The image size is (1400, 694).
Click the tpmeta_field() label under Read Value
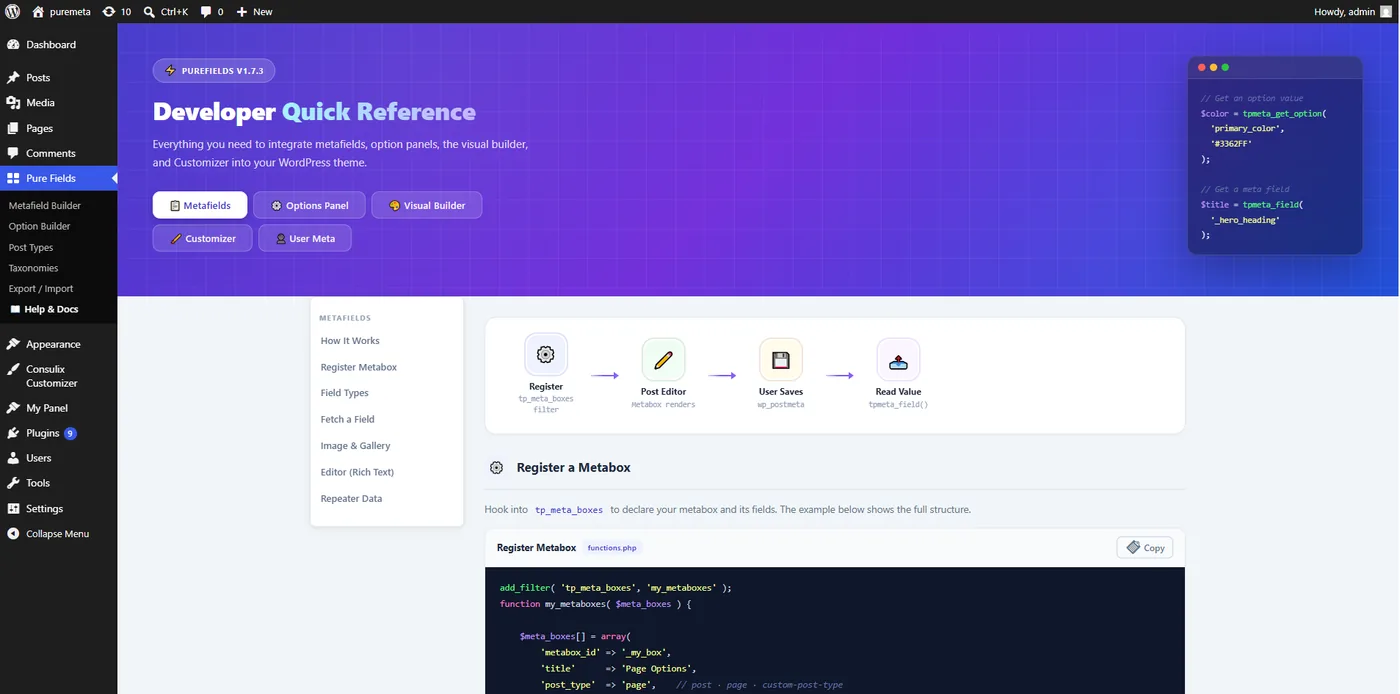898,405
